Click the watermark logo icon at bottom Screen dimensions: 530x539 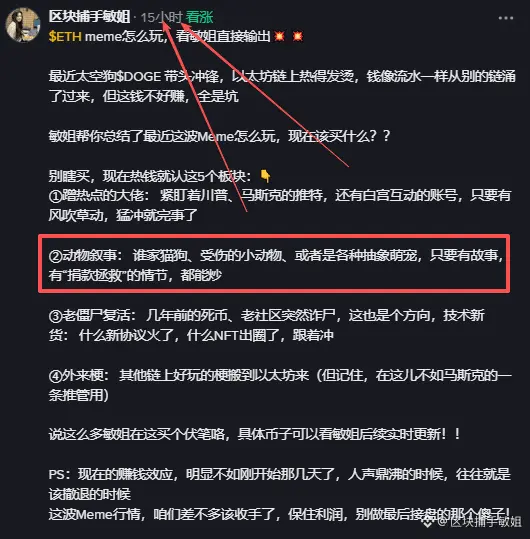pyautogui.click(x=428, y=521)
